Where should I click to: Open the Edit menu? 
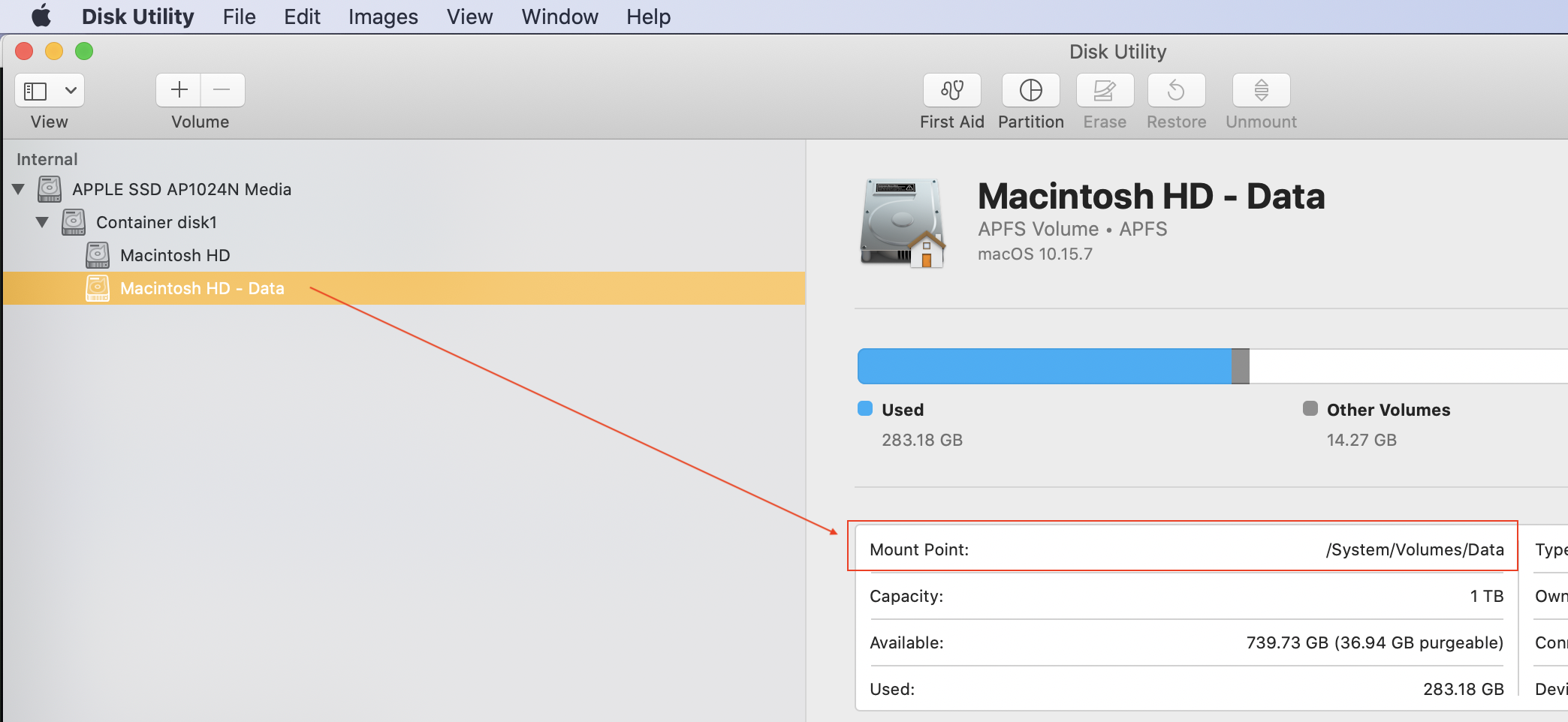(302, 17)
